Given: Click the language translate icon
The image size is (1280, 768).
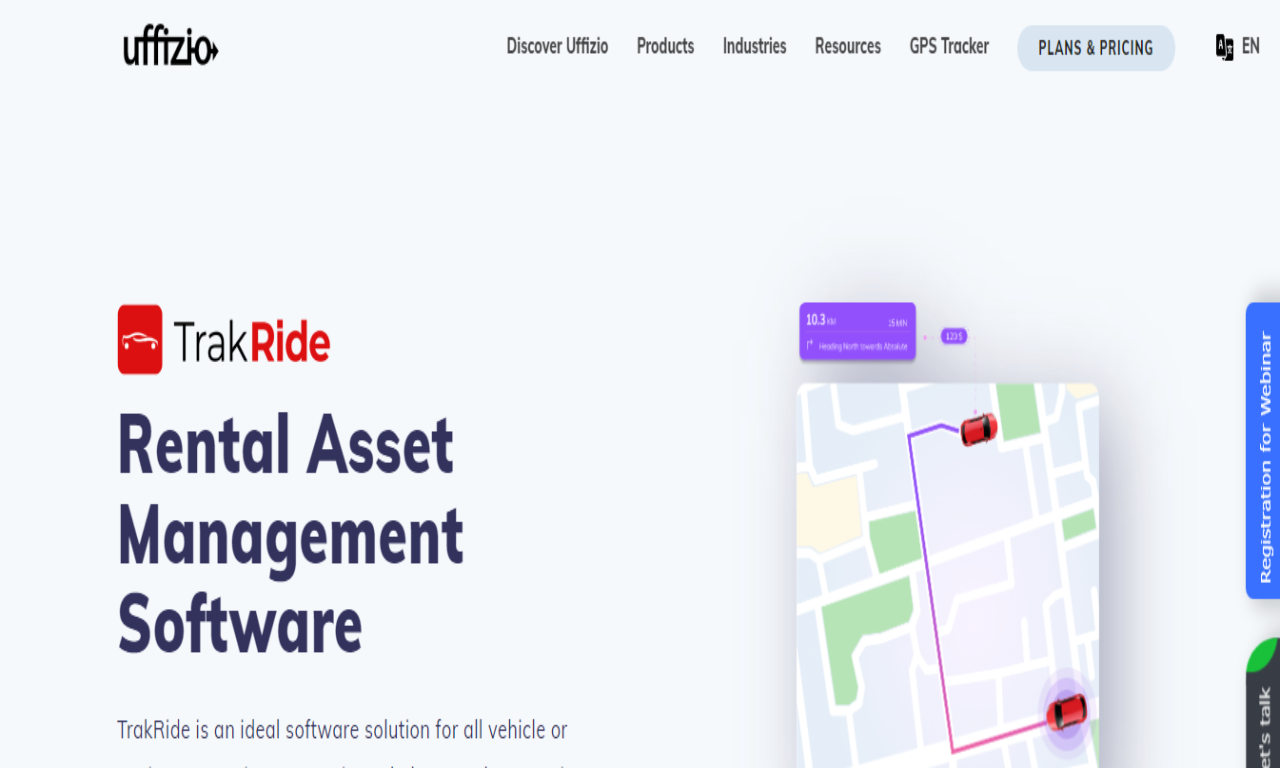Looking at the screenshot, I should (x=1224, y=47).
